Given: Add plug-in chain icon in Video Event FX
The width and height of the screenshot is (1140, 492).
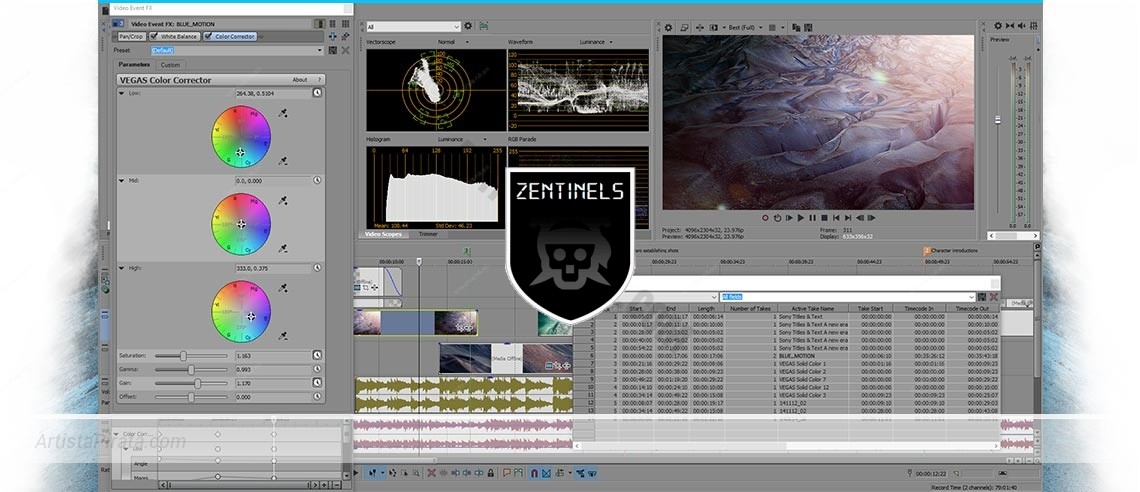Looking at the screenshot, I should 333,36.
